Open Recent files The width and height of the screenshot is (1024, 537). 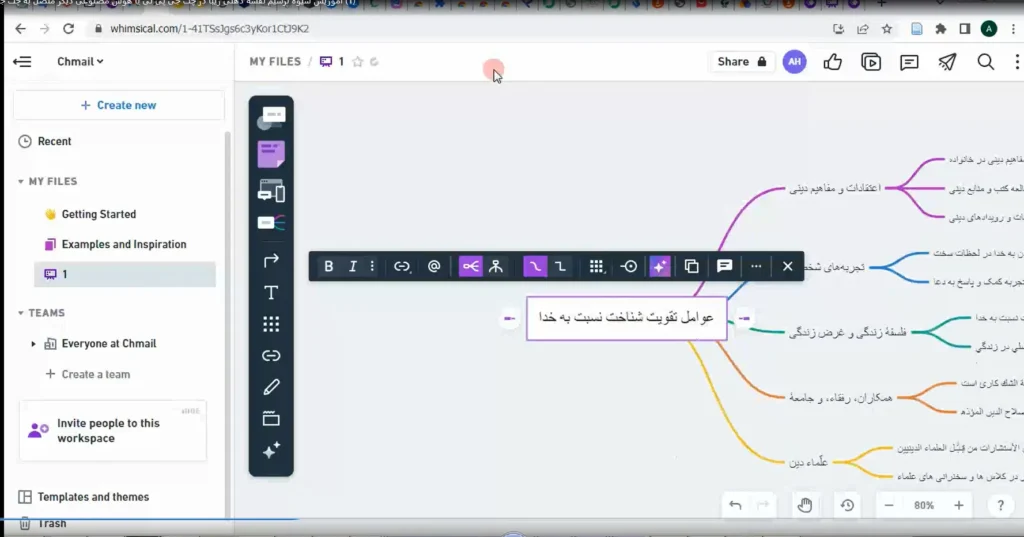tap(45, 141)
